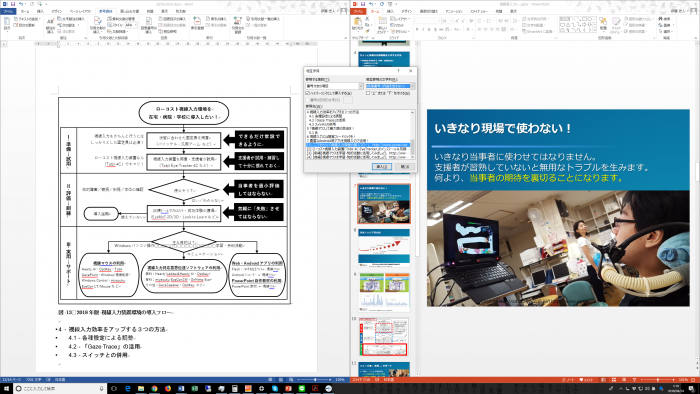Open the reference type dropdown in the dialog

(334, 86)
